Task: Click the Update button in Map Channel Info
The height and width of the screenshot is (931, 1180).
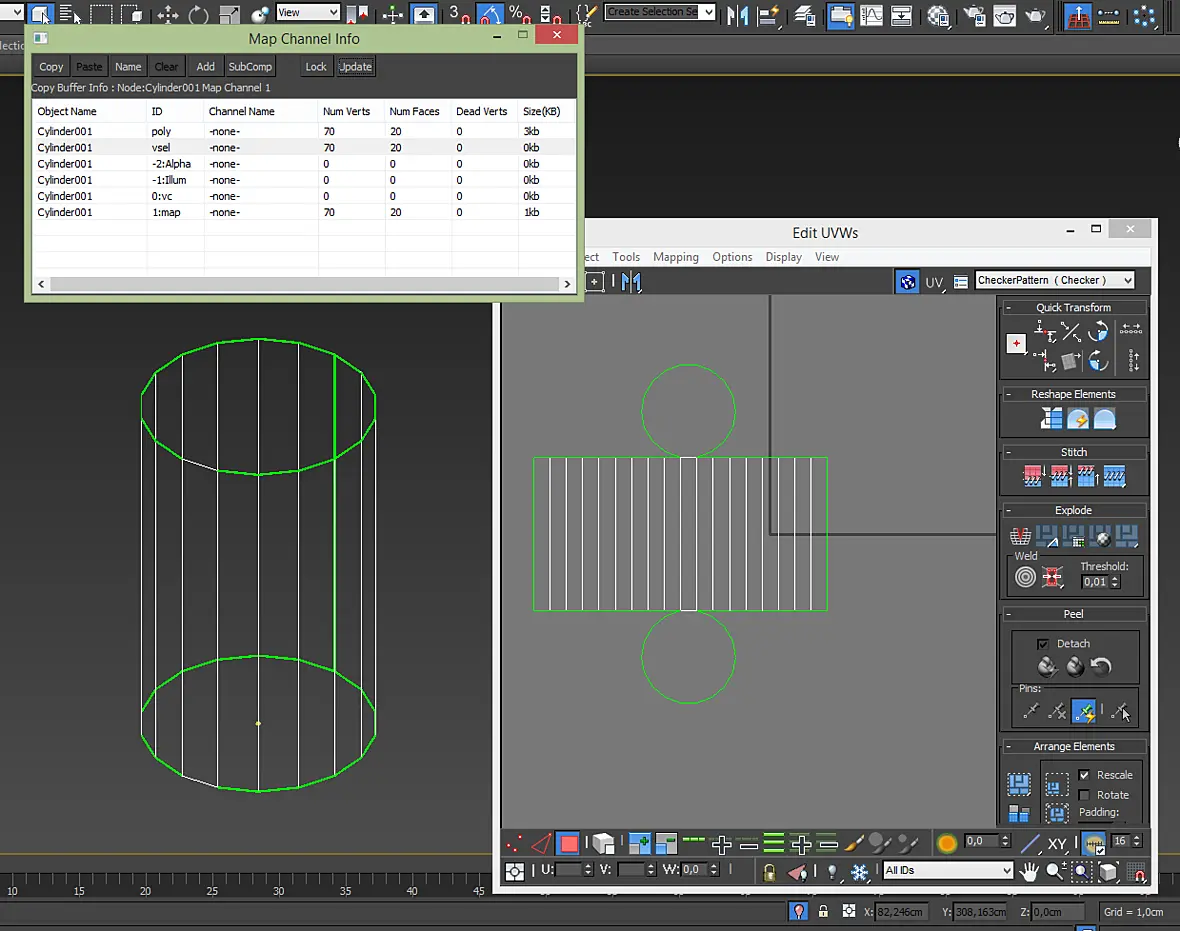Action: 355,67
